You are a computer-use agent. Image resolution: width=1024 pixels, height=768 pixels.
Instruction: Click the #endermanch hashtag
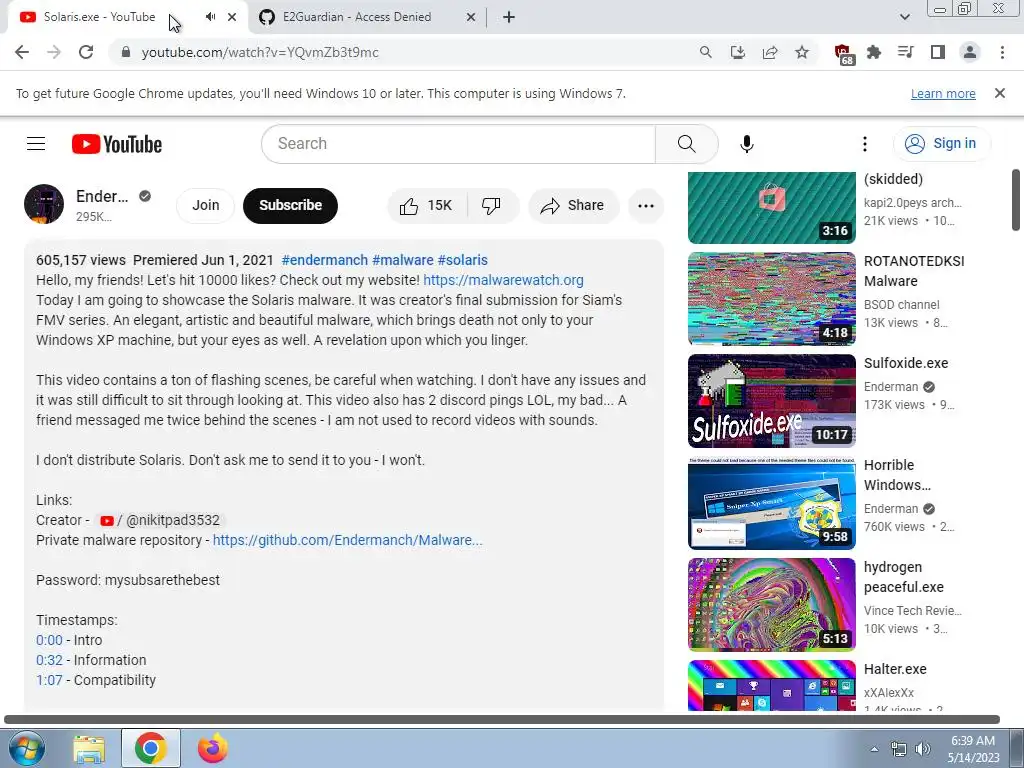tap(325, 260)
